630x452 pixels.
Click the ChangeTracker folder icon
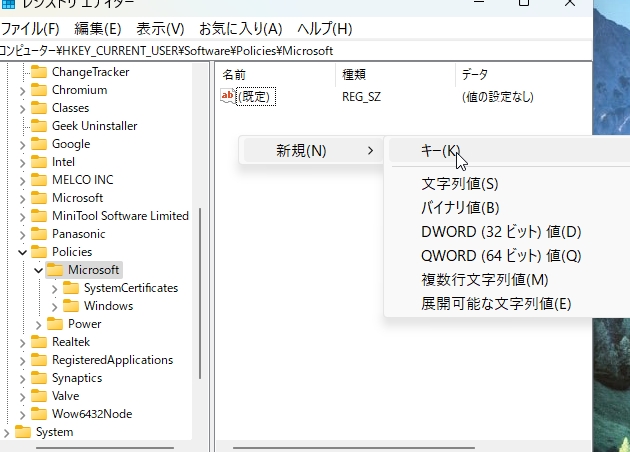click(39, 72)
